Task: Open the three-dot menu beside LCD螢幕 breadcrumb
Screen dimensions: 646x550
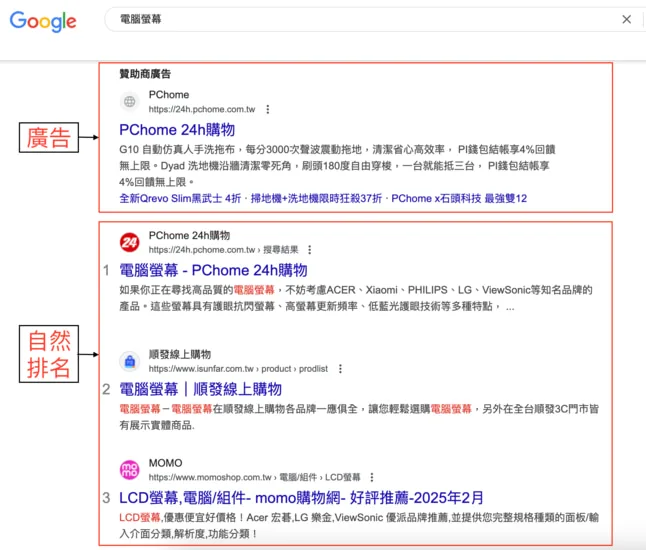Action: pos(372,477)
